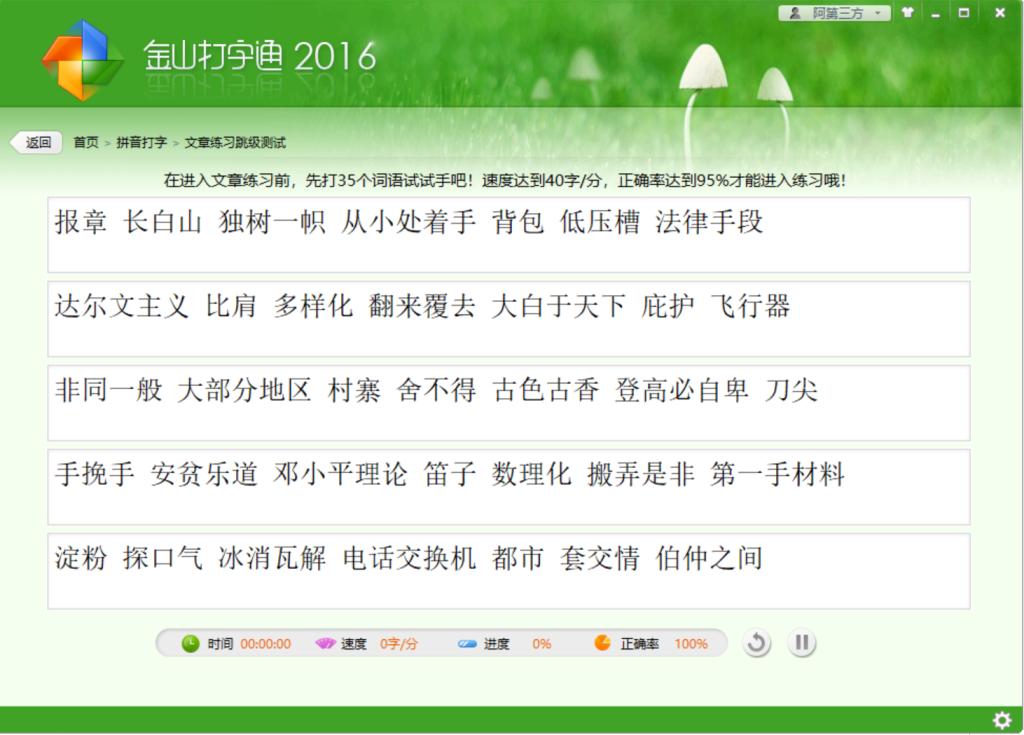This screenshot has height=735, width=1024.
Task: Click the second typing line starting with 达尔文主义
Action: coord(508,318)
